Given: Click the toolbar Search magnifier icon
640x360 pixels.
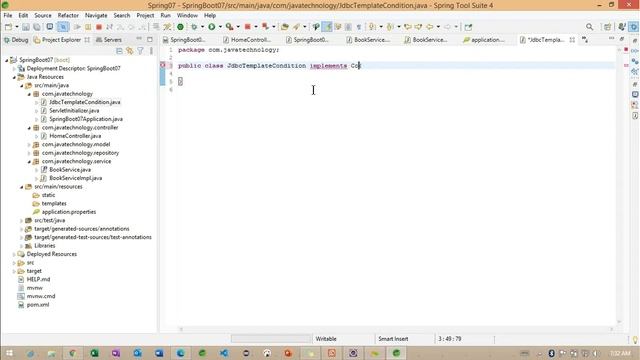Looking at the screenshot, I should [589, 27].
